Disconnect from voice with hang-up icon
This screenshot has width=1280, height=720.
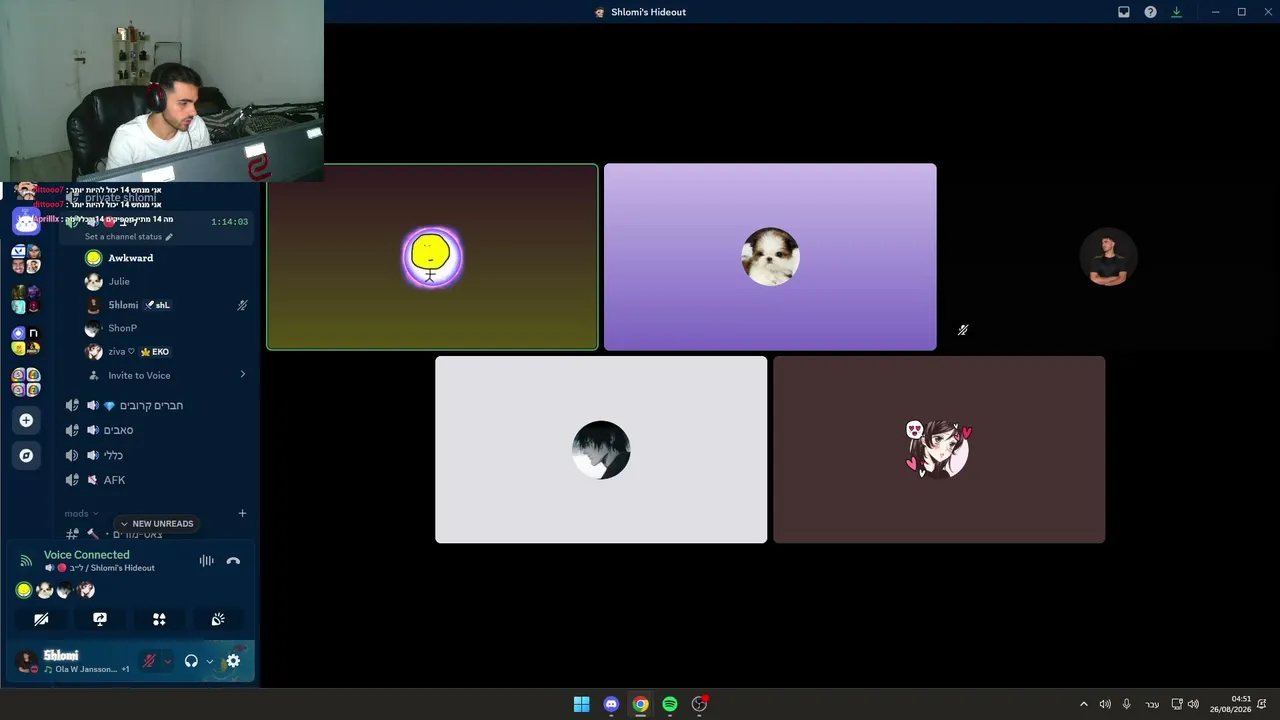pos(233,561)
